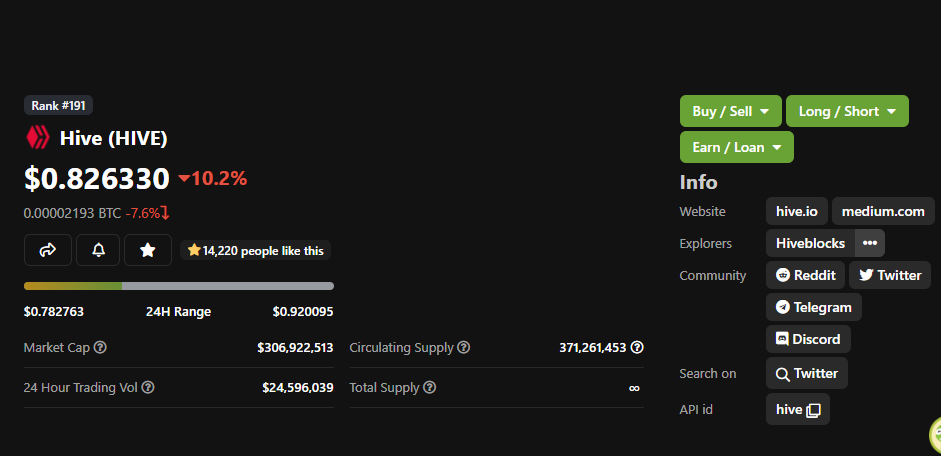Click the Circulating Supply label help icon
This screenshot has height=456, width=941.
464,347
